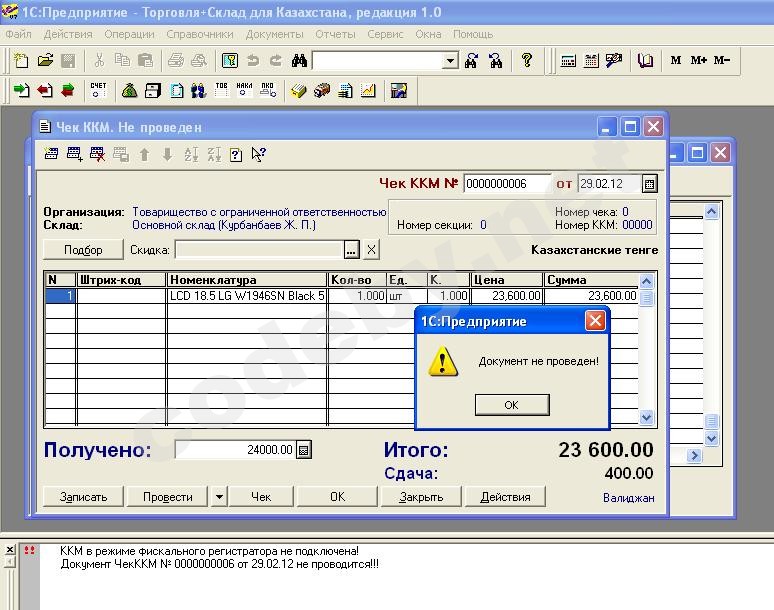Click the ellipsis button in Скидка field

point(351,250)
